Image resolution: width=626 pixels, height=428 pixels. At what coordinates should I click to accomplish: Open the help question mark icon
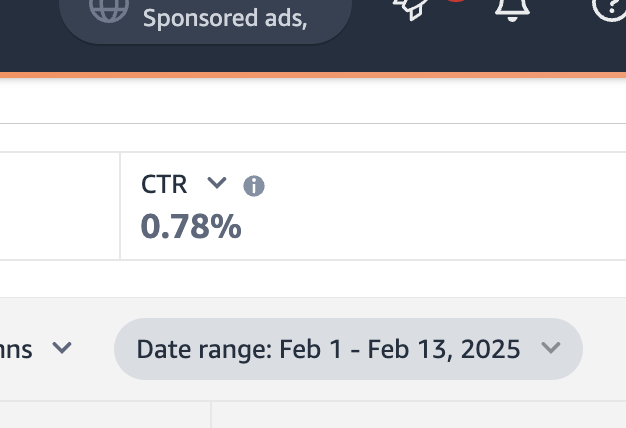click(x=609, y=10)
